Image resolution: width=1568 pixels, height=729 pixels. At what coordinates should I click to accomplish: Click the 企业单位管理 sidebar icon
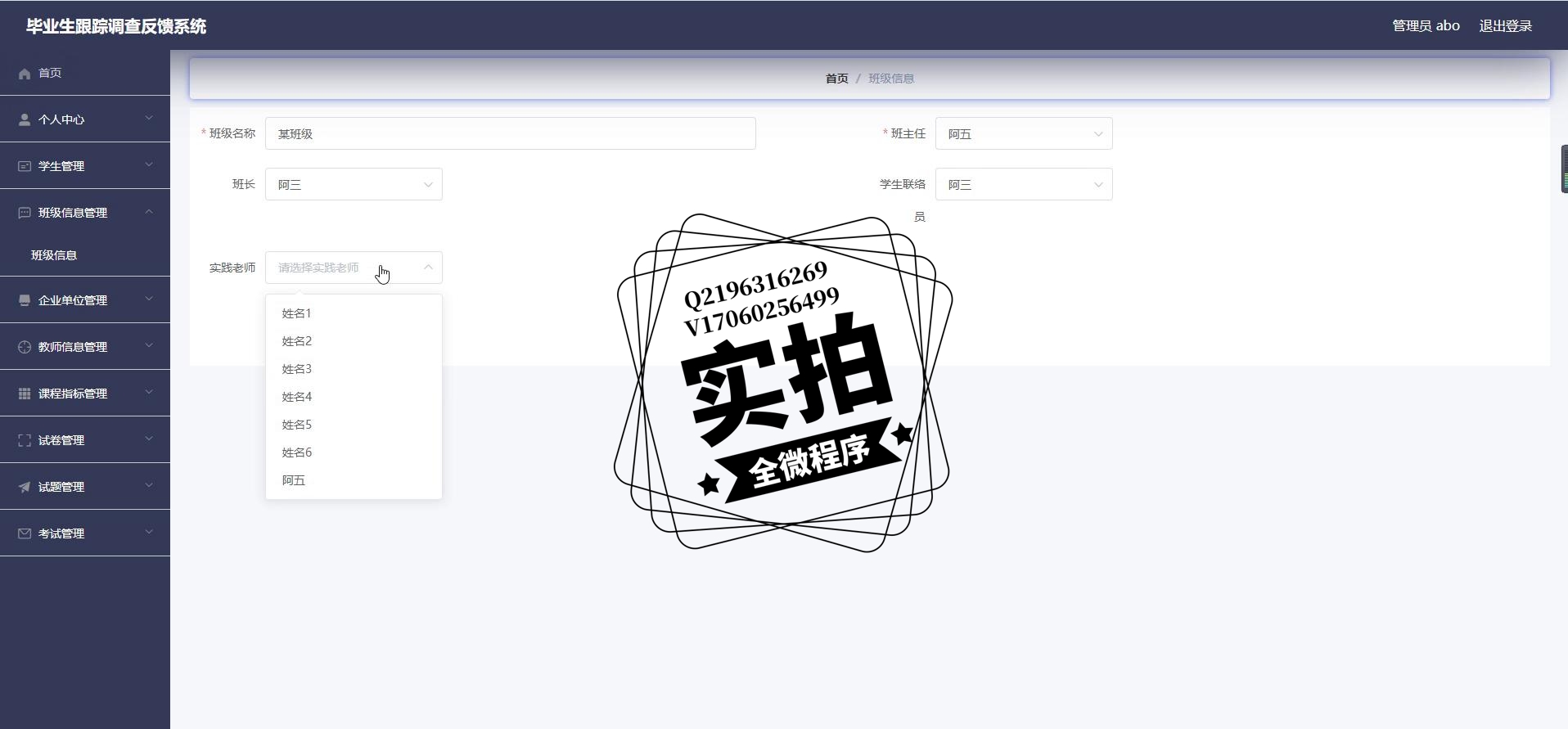[x=25, y=300]
